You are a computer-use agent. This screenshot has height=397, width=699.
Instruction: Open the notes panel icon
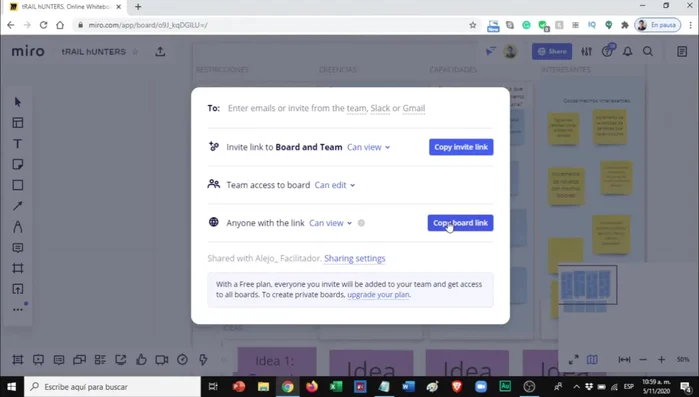click(682, 52)
